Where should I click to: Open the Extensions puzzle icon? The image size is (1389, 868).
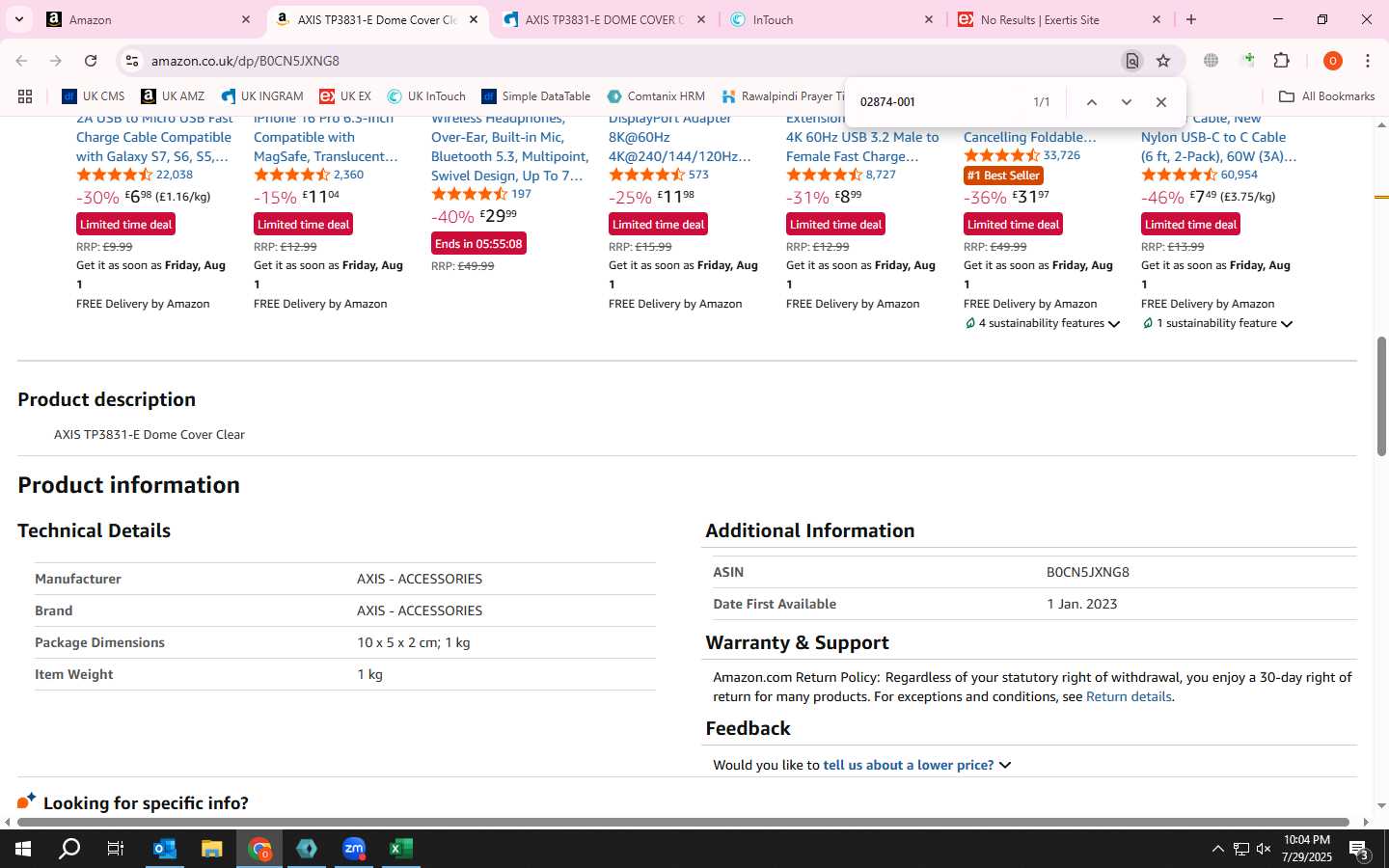tap(1281, 61)
